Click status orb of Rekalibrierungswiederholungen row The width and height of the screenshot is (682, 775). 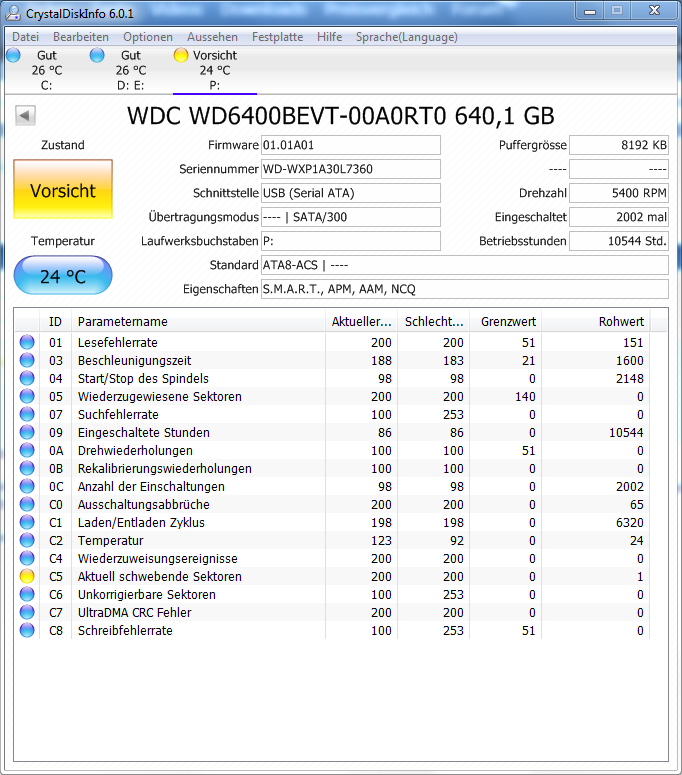(27, 468)
